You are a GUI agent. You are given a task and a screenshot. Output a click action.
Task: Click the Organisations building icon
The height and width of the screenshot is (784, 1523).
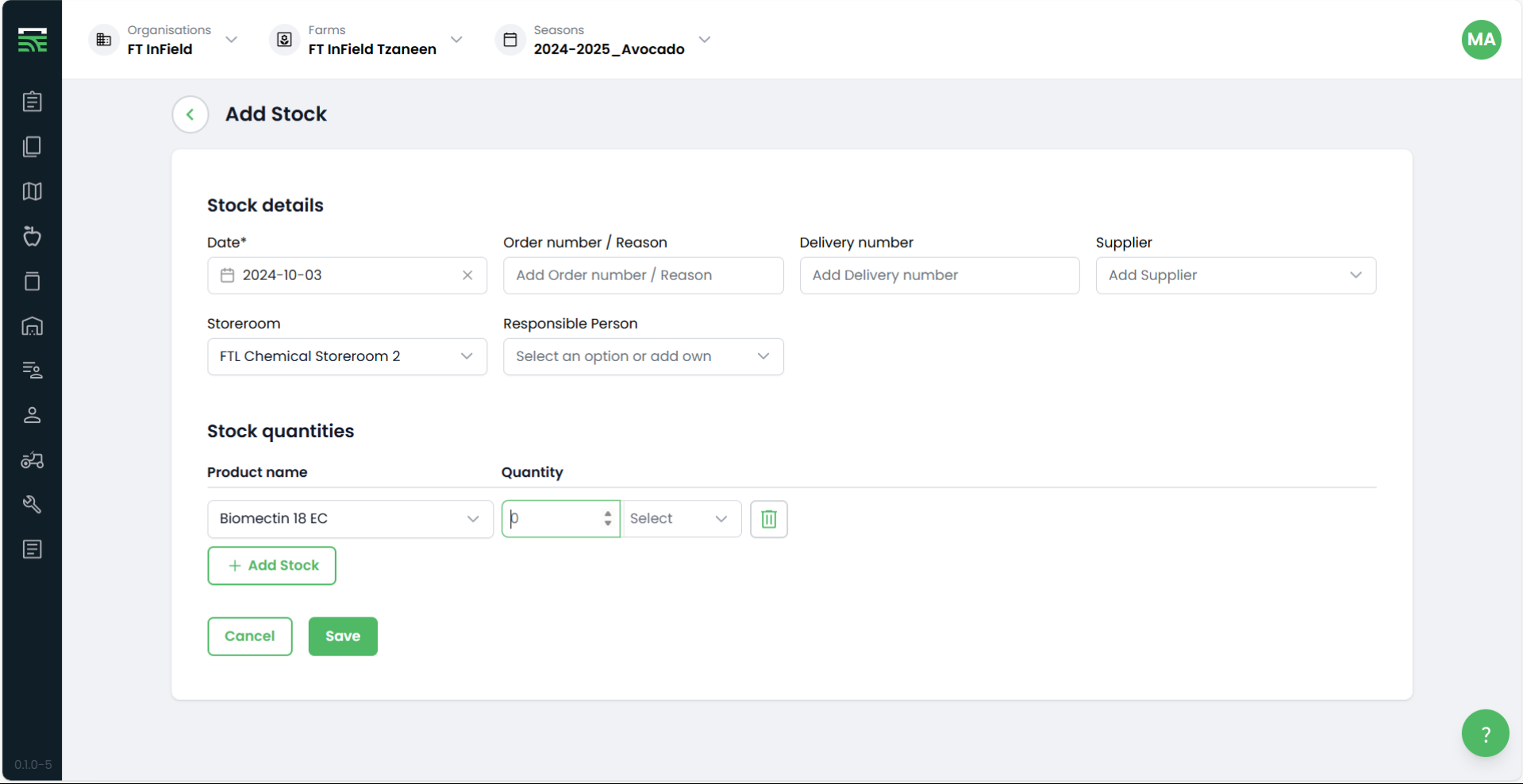click(104, 40)
